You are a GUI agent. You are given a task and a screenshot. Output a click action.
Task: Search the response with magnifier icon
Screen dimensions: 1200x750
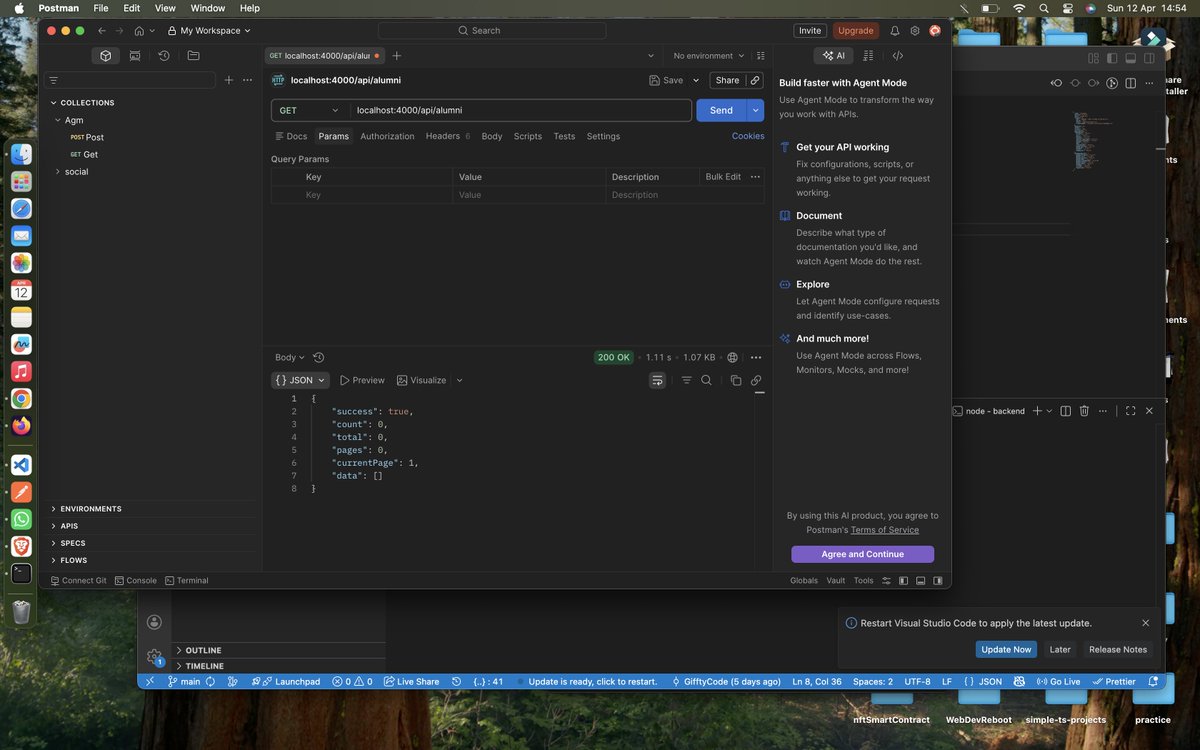point(706,380)
